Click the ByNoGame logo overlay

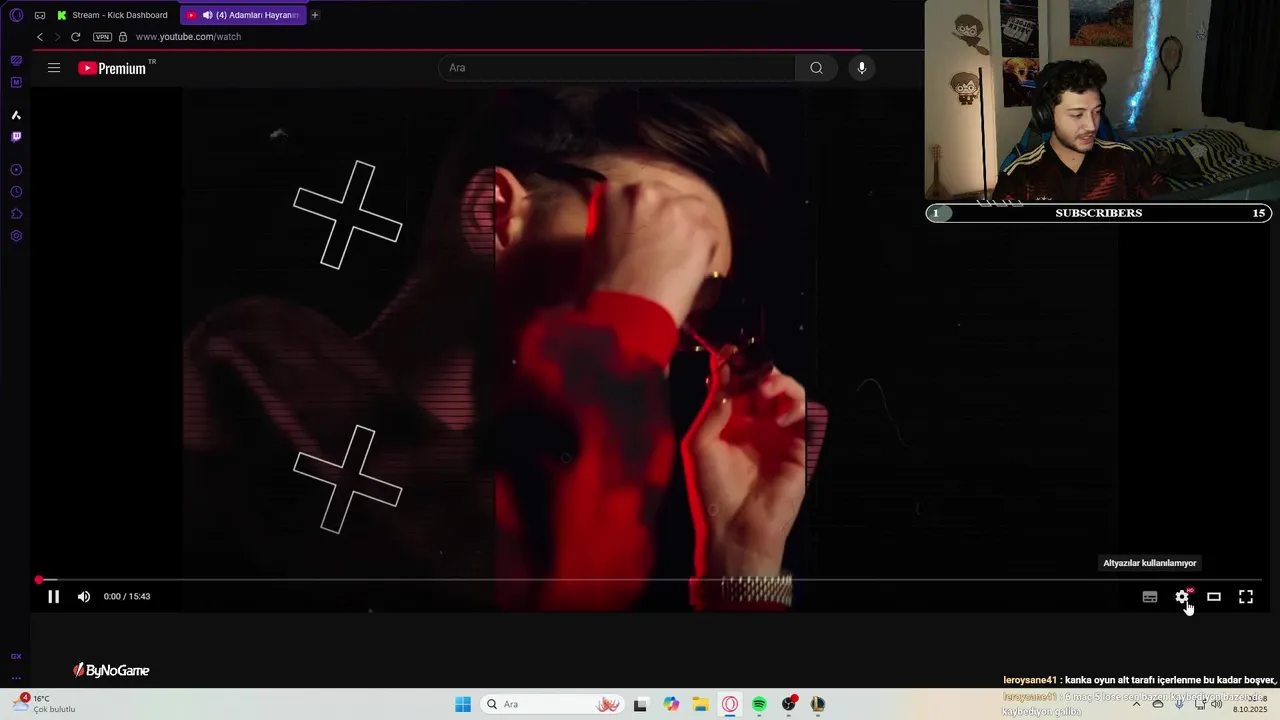point(111,671)
